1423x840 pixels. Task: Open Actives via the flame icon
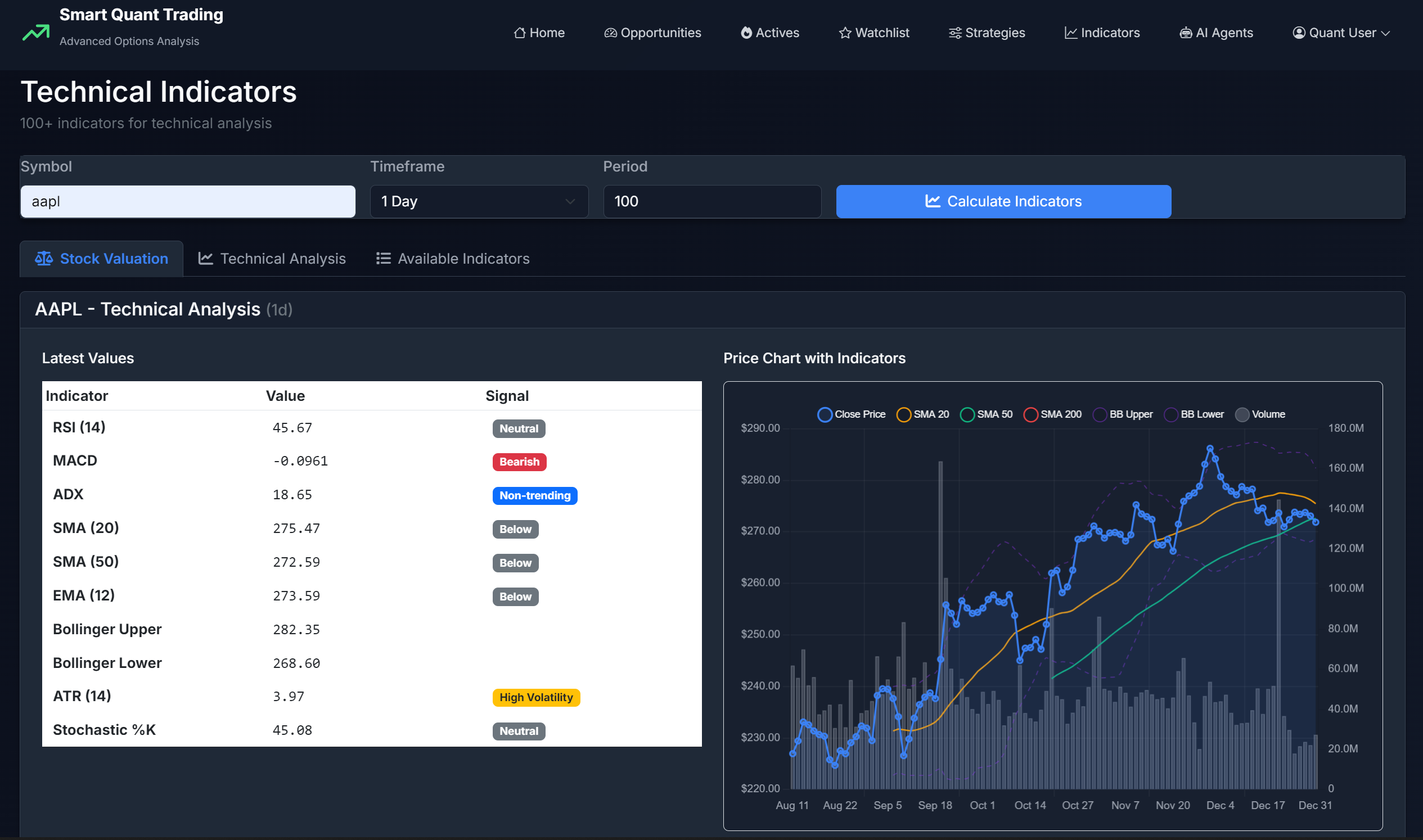tap(746, 33)
